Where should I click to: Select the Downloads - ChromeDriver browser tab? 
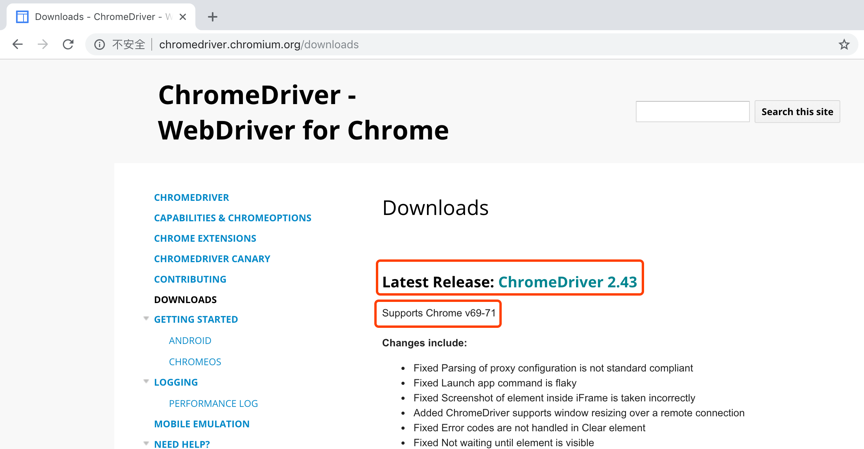[x=100, y=17]
